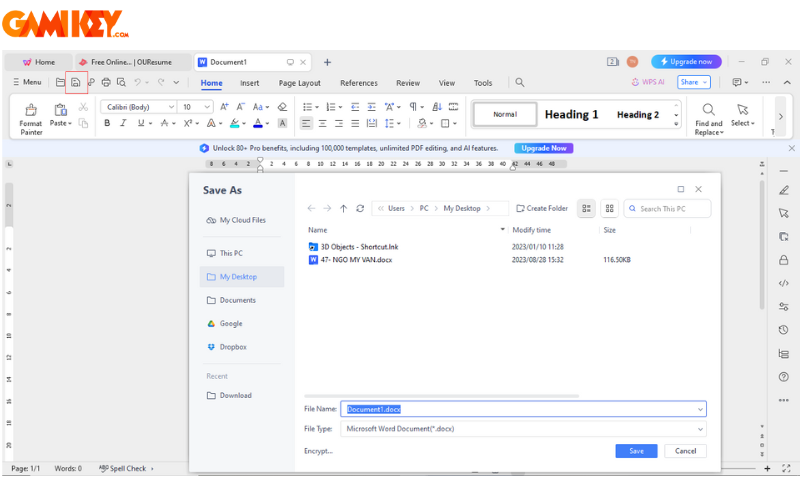The height and width of the screenshot is (500, 800).
Task: Toggle Bold formatting
Action: [x=107, y=123]
